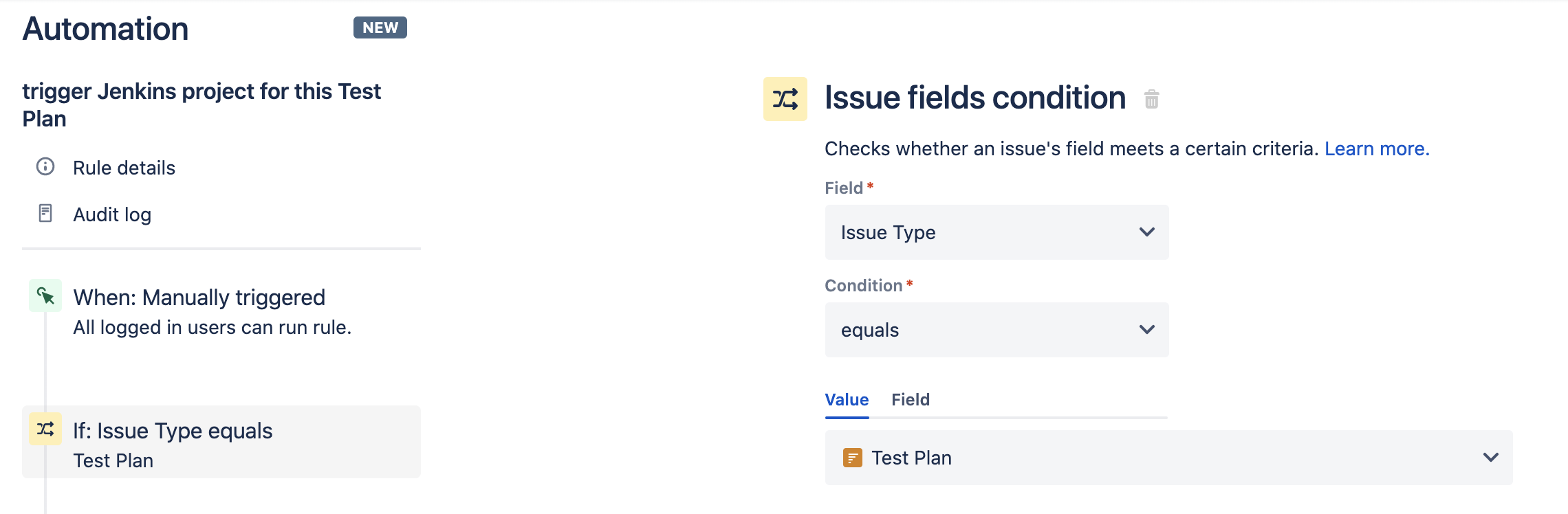Click the green manual trigger cursor icon
Image resolution: width=1568 pixels, height=514 pixels.
[45, 295]
